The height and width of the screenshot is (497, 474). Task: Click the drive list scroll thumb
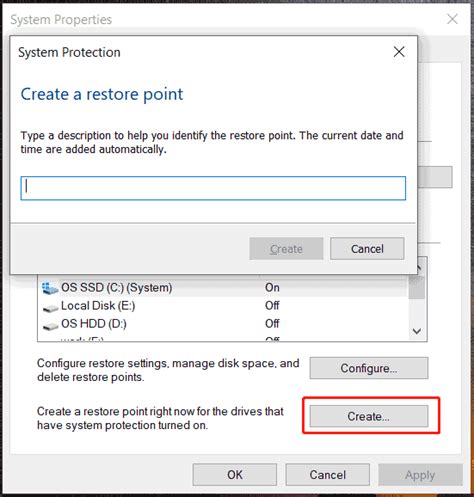point(417,287)
